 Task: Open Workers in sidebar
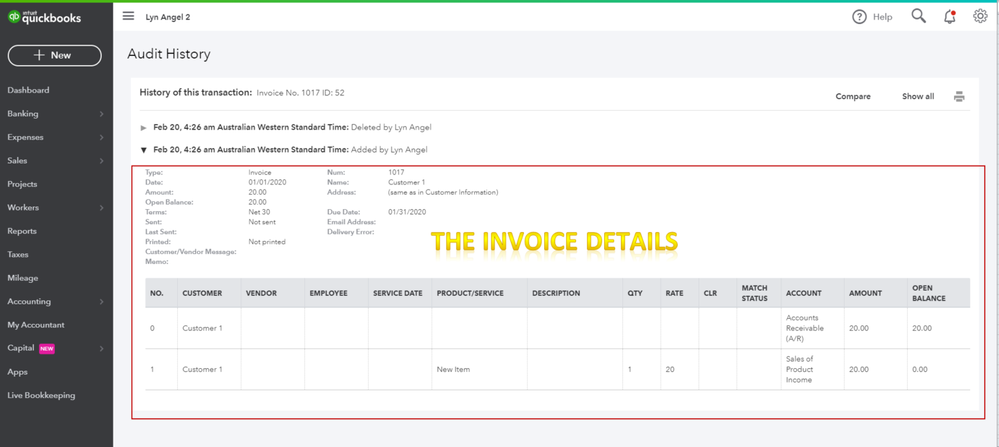[23, 208]
